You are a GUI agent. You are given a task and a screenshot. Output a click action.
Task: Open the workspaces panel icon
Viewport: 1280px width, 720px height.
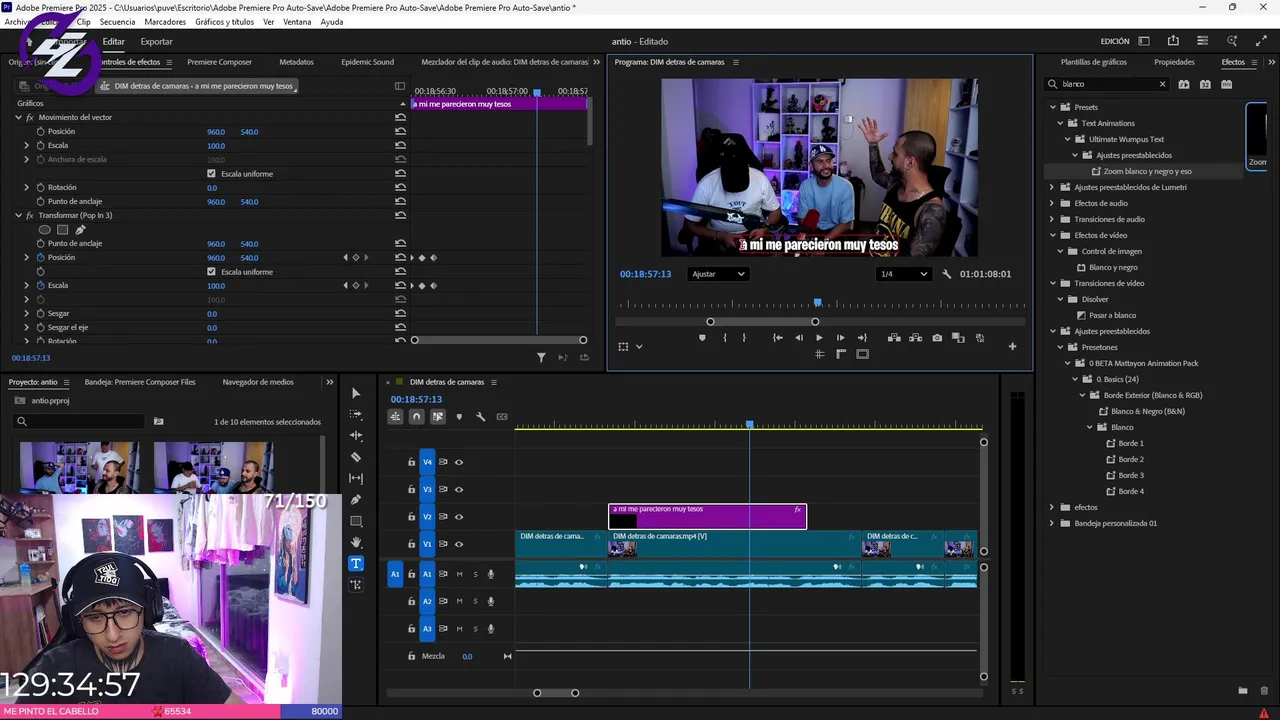point(1144,41)
